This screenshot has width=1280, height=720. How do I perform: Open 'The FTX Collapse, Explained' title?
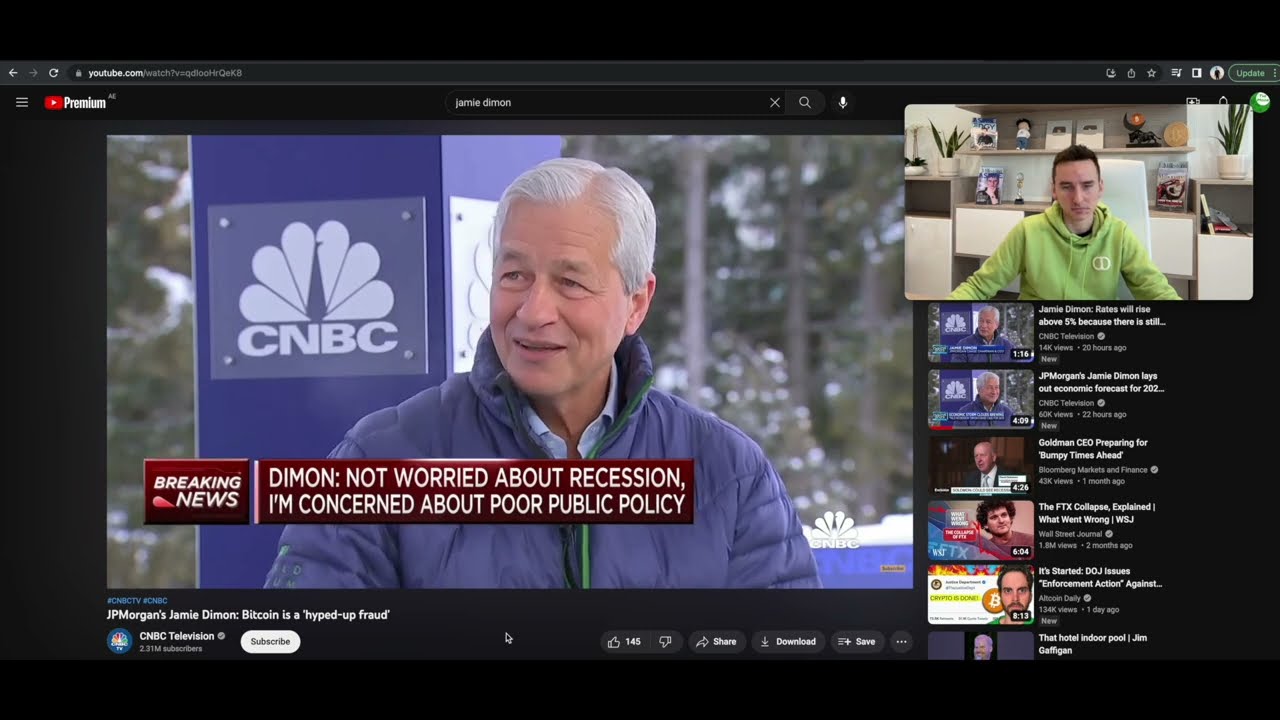click(1097, 513)
